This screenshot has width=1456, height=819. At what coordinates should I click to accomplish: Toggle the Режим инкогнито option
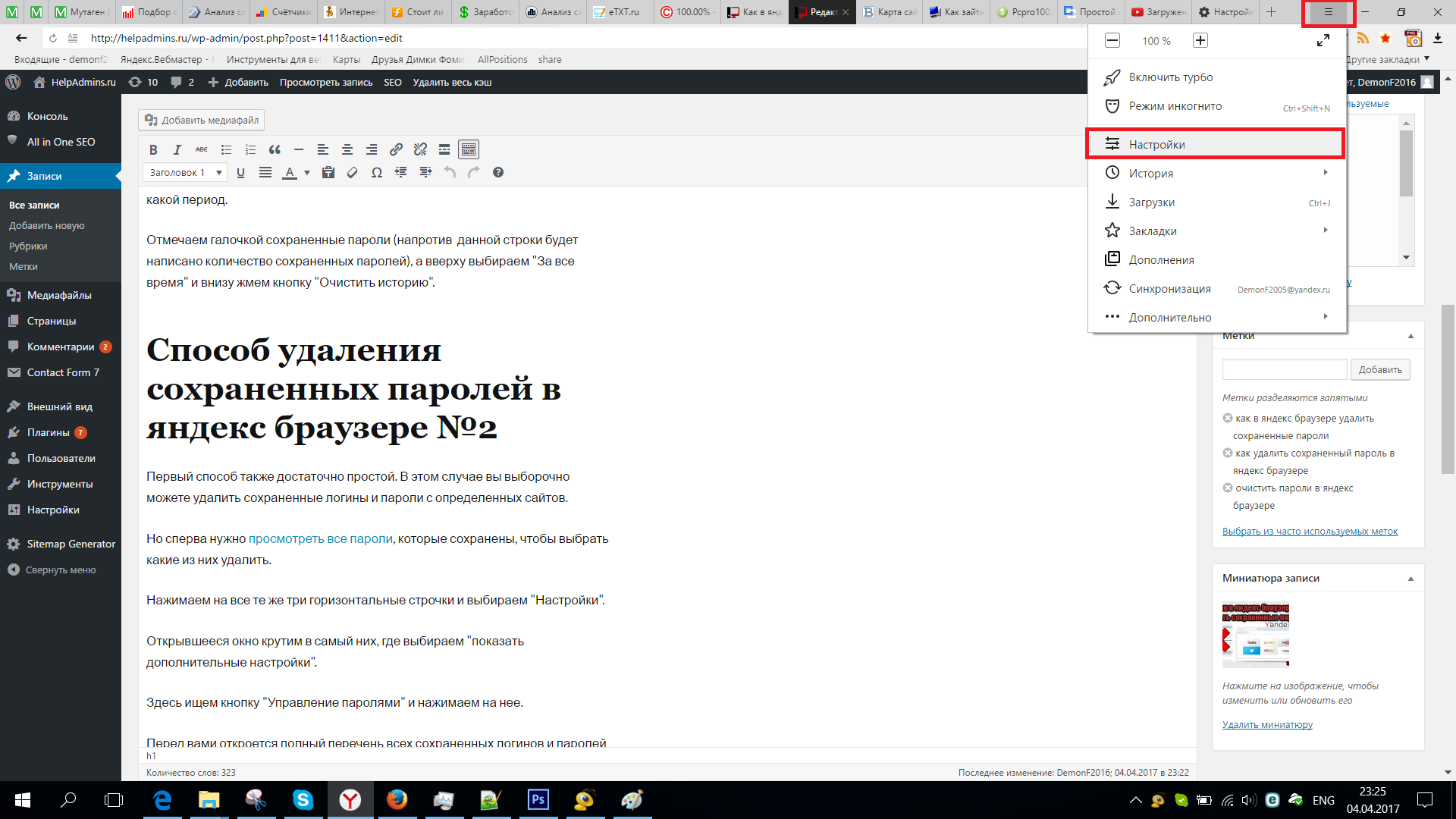coord(1175,106)
